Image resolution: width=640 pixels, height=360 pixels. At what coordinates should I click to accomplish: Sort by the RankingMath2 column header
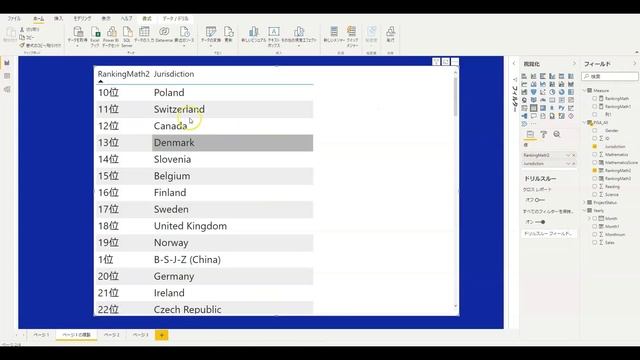pyautogui.click(x=124, y=74)
